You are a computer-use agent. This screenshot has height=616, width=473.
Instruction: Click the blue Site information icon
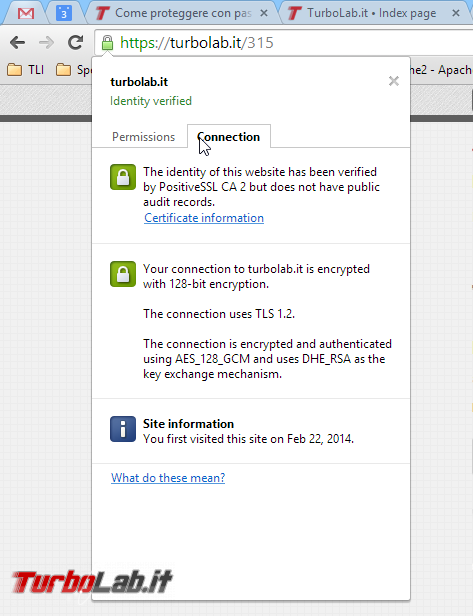(x=123, y=429)
